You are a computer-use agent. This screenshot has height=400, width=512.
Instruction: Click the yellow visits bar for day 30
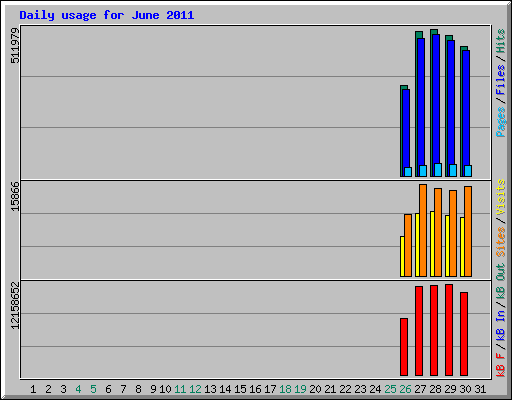click(462, 247)
